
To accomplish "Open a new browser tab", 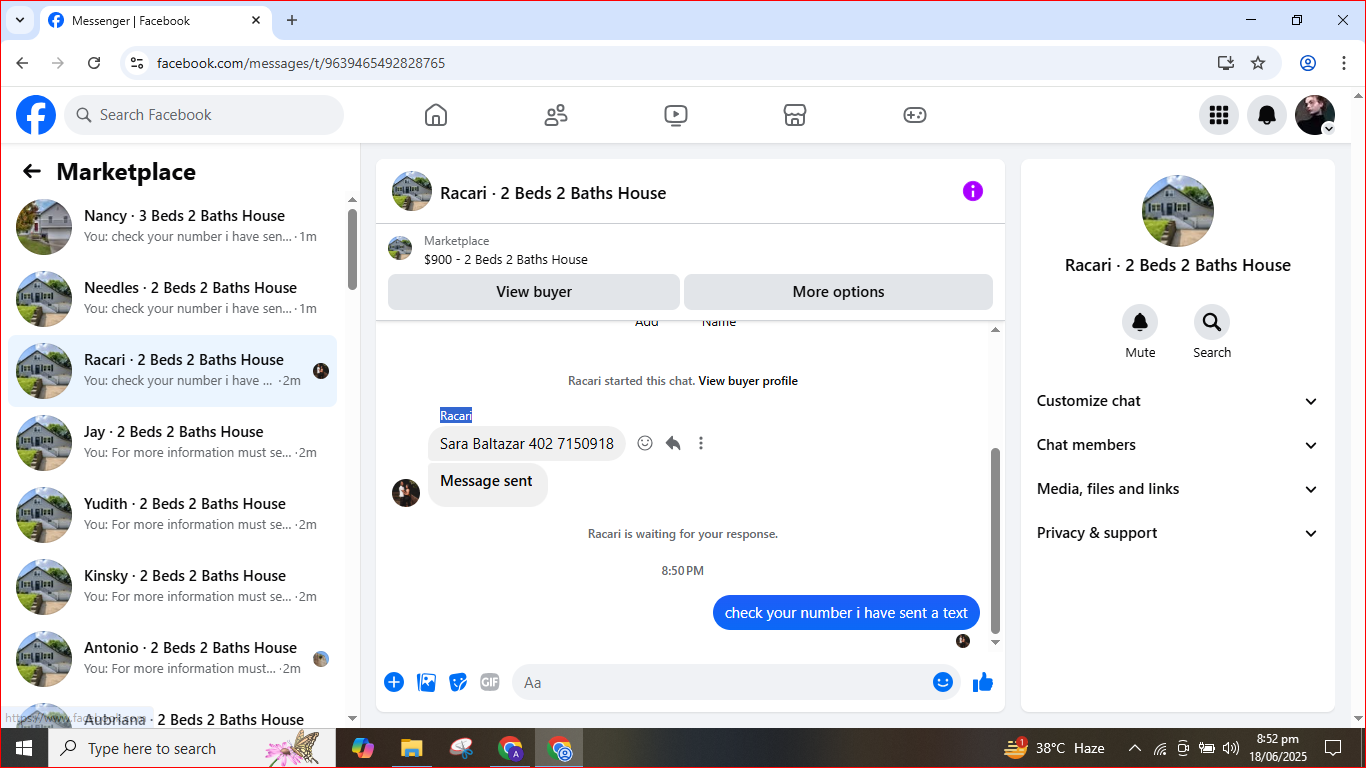I will click(x=292, y=20).
